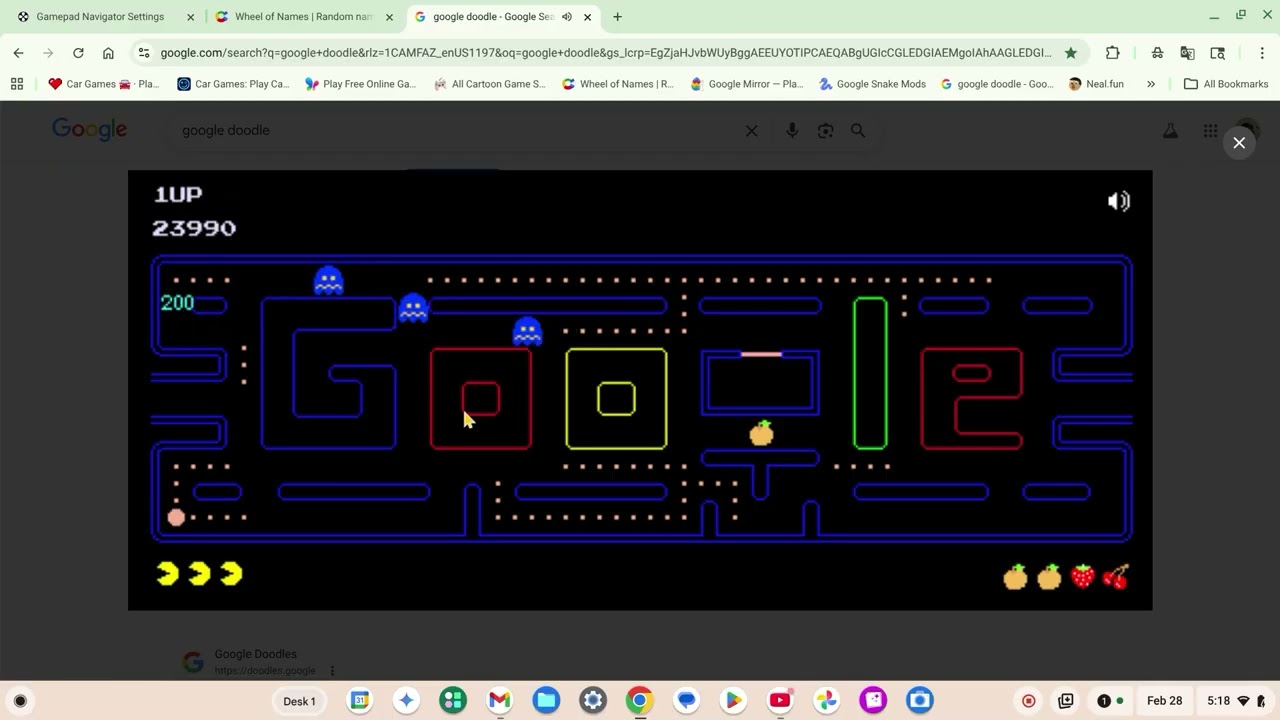This screenshot has height=720, width=1280.
Task: Launch Google Calendar from shelf
Action: pyautogui.click(x=359, y=701)
